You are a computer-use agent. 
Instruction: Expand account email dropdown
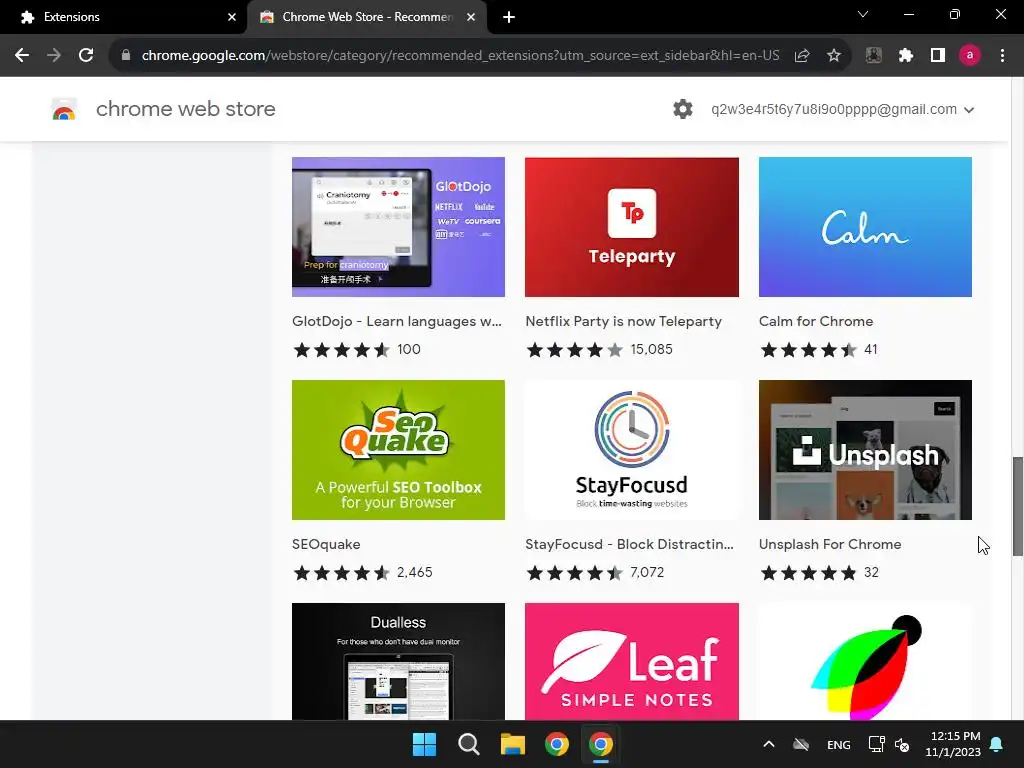[969, 110]
